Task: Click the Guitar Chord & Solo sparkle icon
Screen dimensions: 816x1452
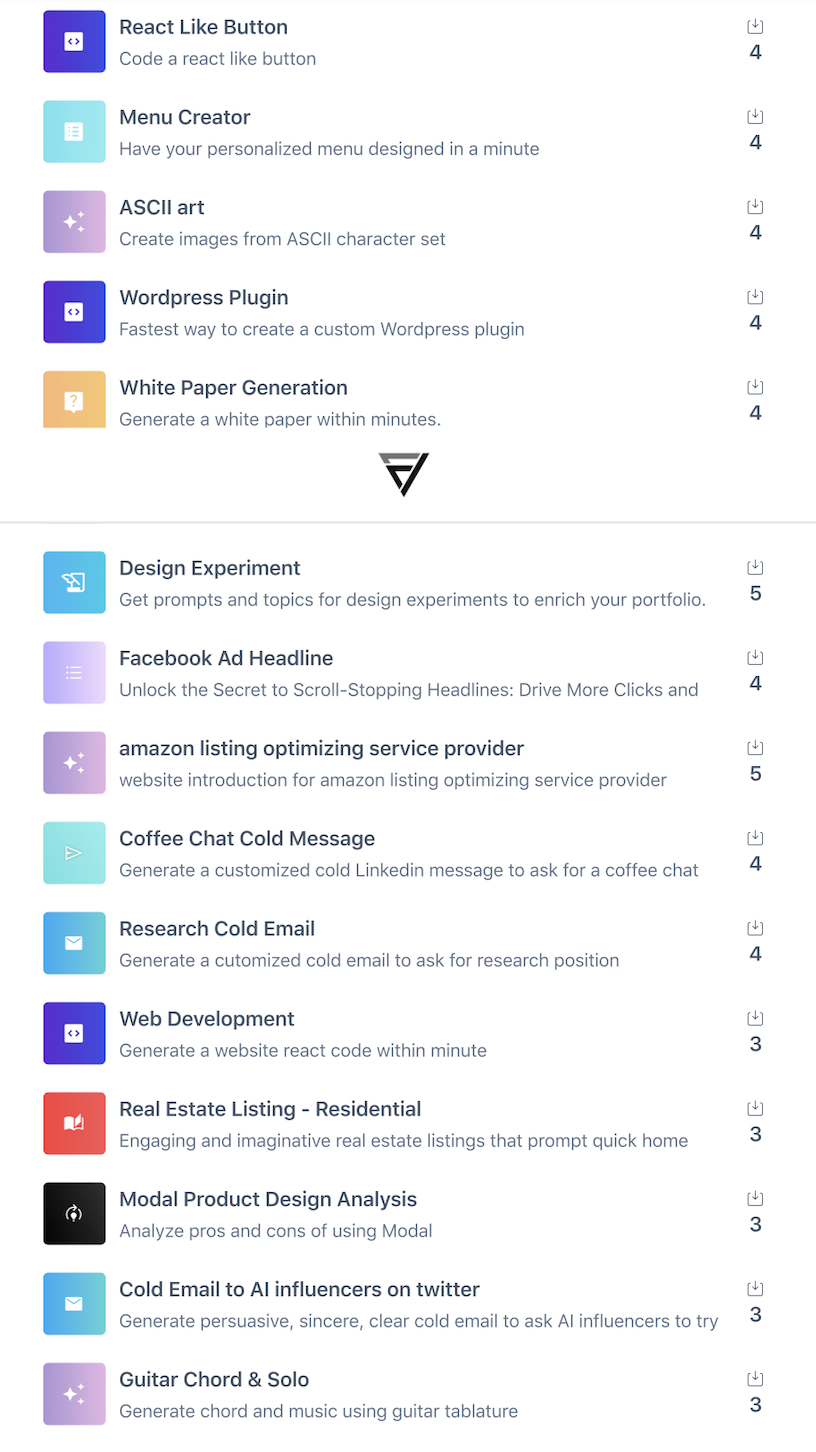Action: click(x=74, y=1393)
